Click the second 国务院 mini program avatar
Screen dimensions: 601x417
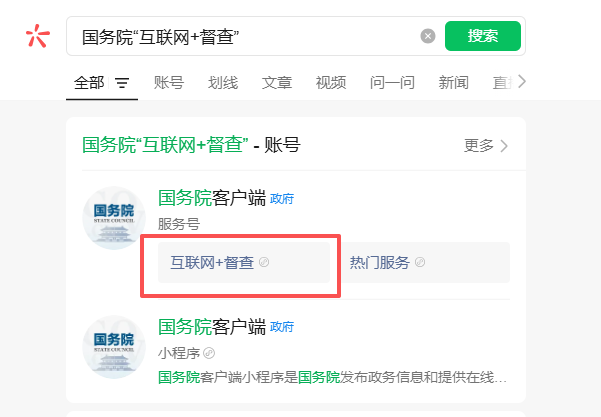click(113, 346)
